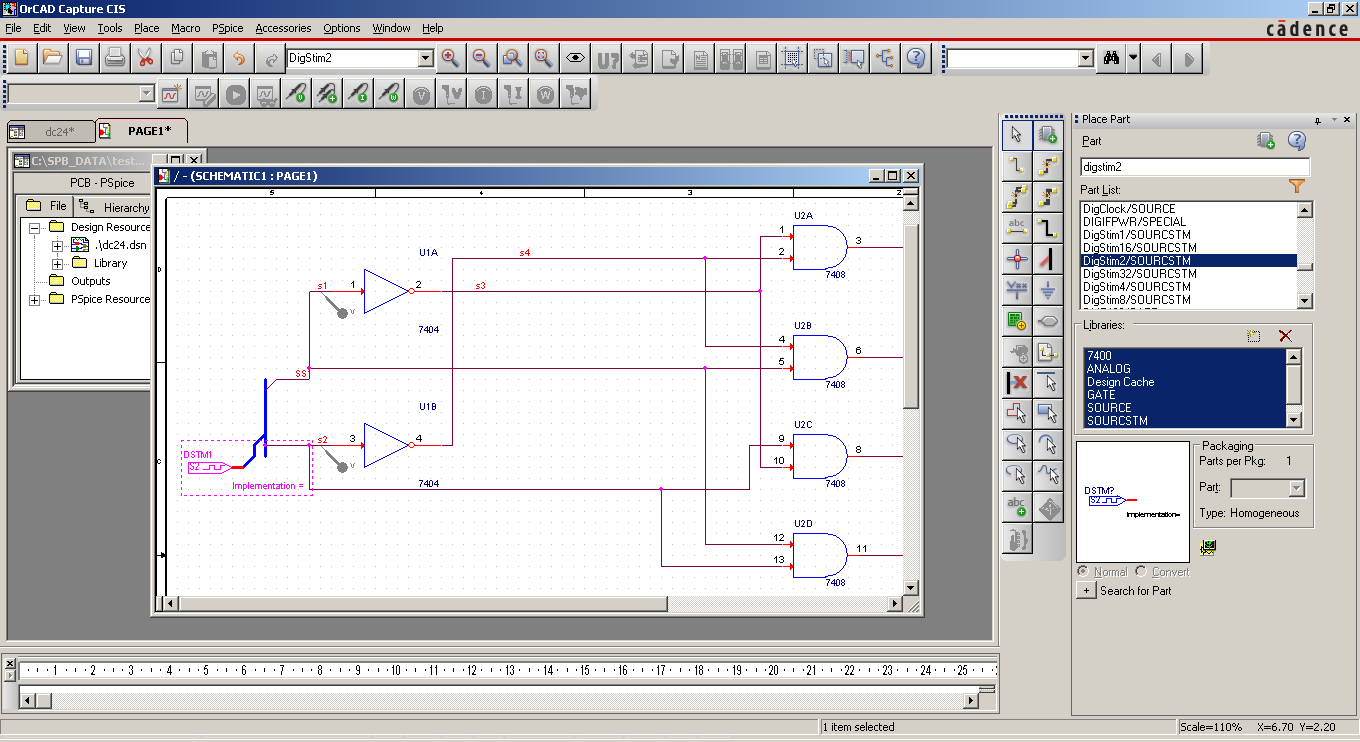1360x742 pixels.
Task: Expand the Design Resources tree node
Action: tap(35, 227)
